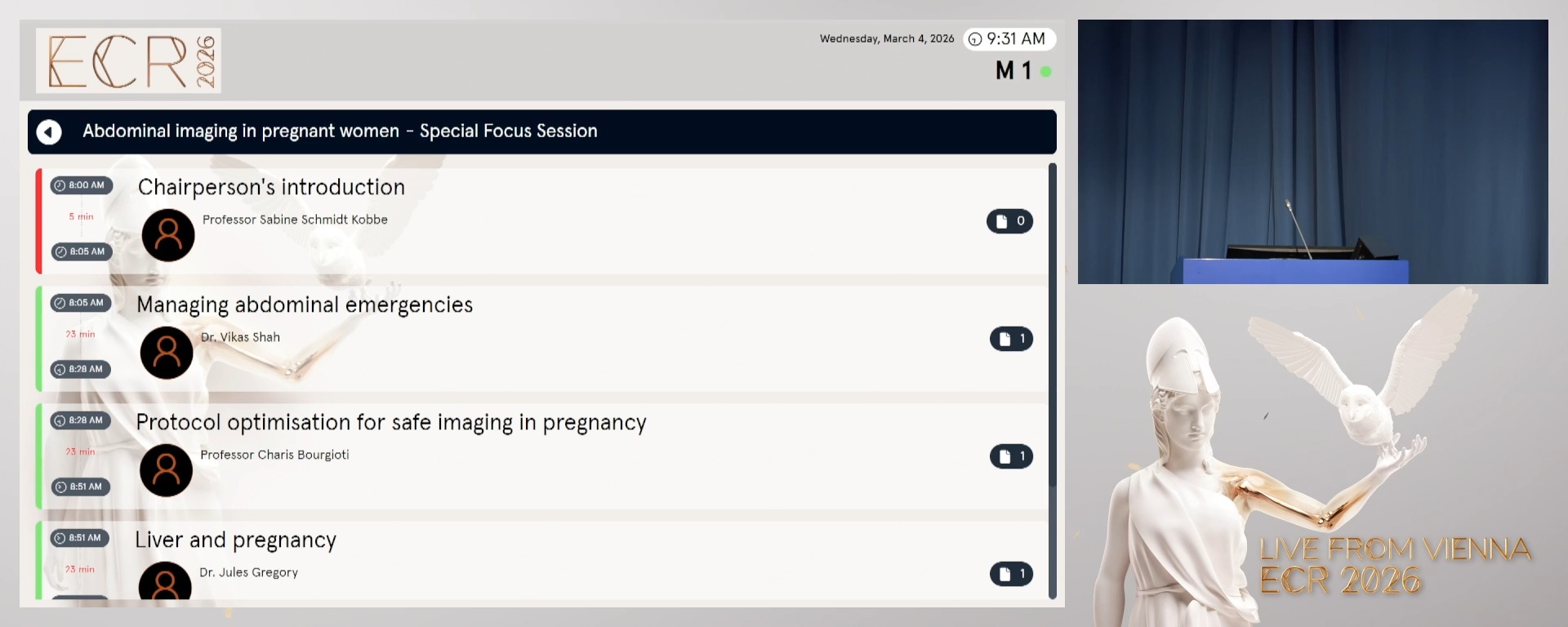Expand the 8:51 AM time pill on Liver talk
The image size is (1568, 627).
81,538
